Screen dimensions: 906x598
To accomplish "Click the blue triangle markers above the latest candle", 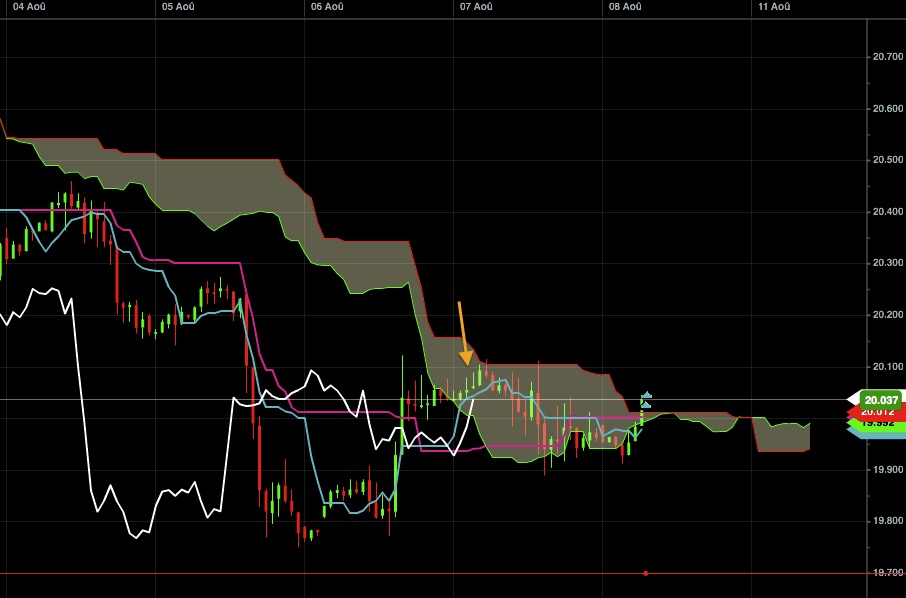I will click(x=647, y=400).
